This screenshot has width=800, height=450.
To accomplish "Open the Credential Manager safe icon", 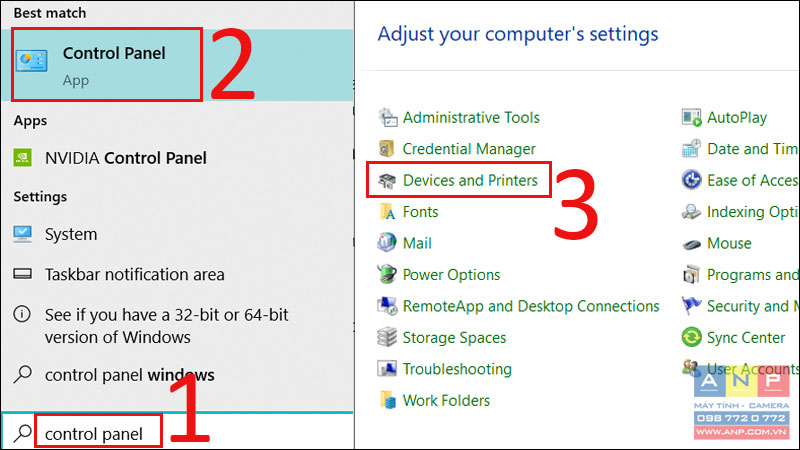I will [x=386, y=149].
